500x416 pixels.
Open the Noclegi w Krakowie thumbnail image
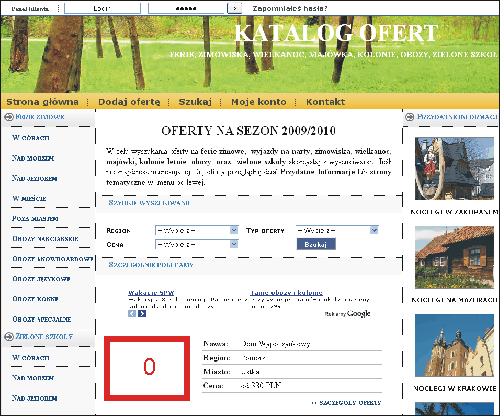click(x=454, y=345)
